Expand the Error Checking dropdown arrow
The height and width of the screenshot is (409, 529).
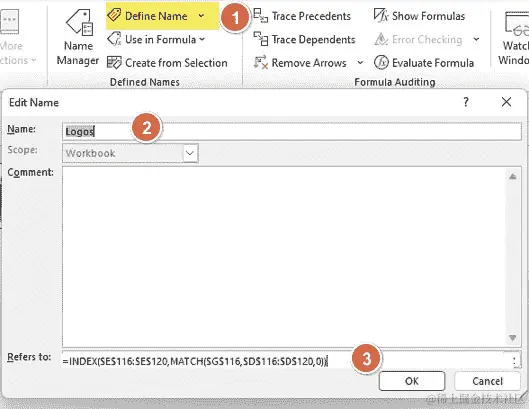[476, 39]
